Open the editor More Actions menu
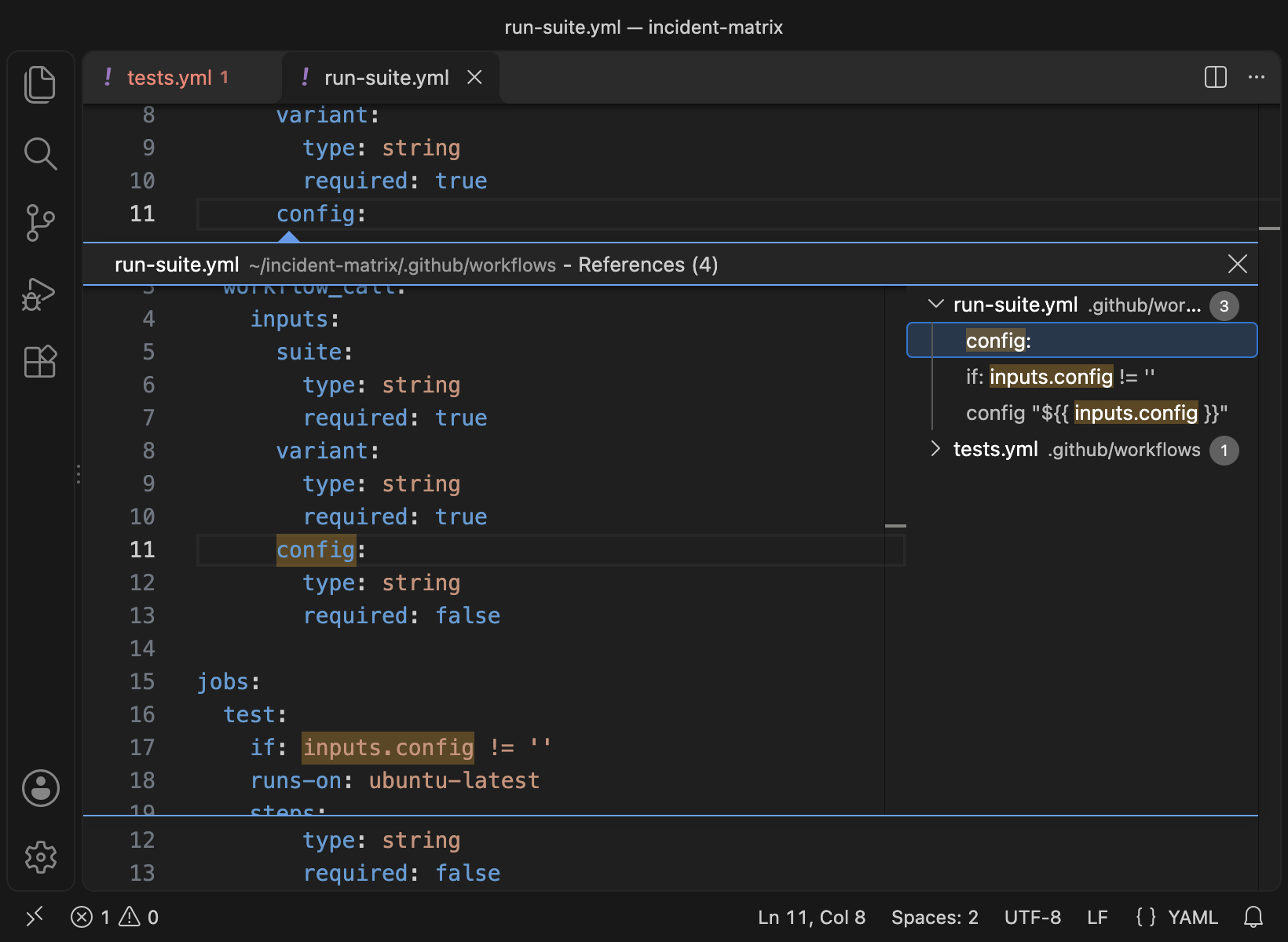Screen dimensions: 1288x942 point(1257,77)
